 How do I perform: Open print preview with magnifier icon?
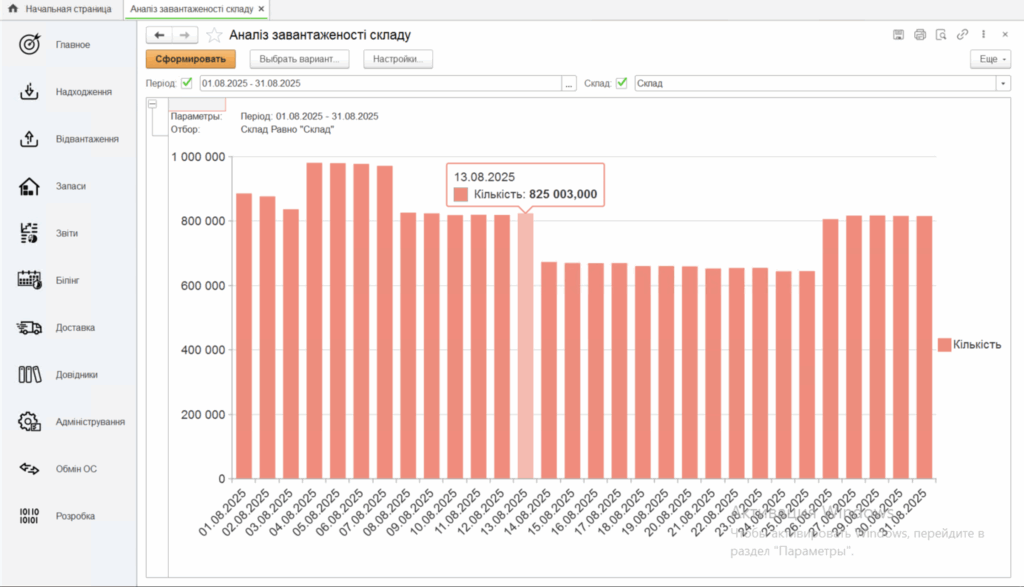(941, 34)
